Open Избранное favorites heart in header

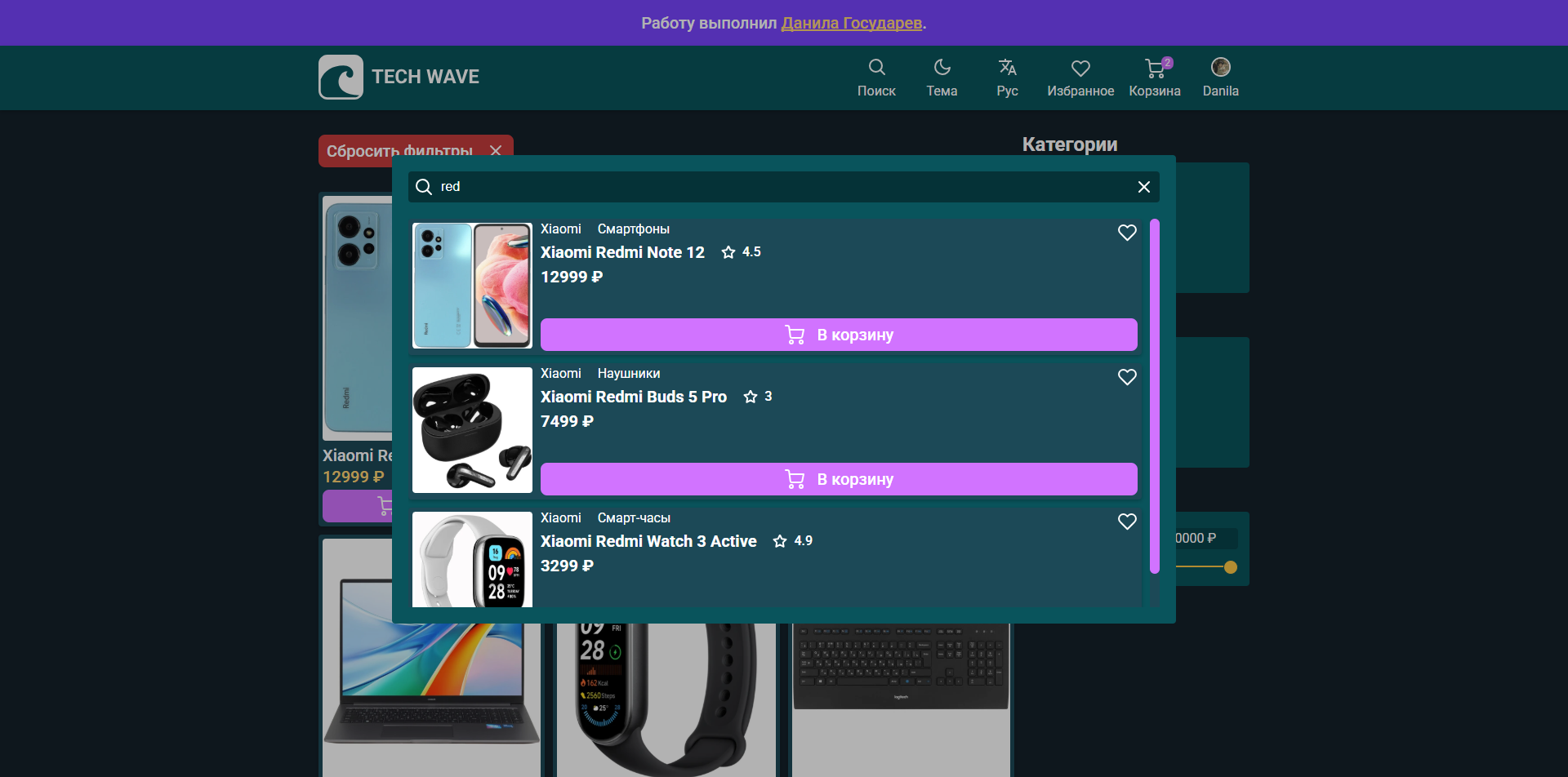(1080, 69)
